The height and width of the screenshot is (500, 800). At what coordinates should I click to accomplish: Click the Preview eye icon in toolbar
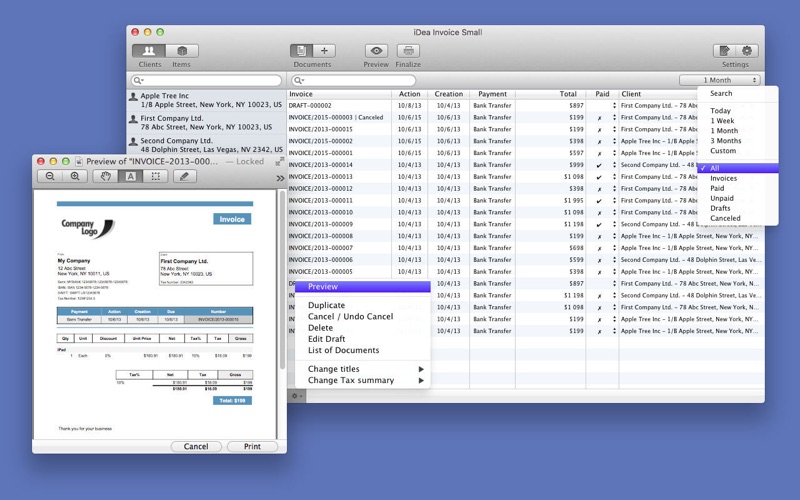pyautogui.click(x=376, y=51)
